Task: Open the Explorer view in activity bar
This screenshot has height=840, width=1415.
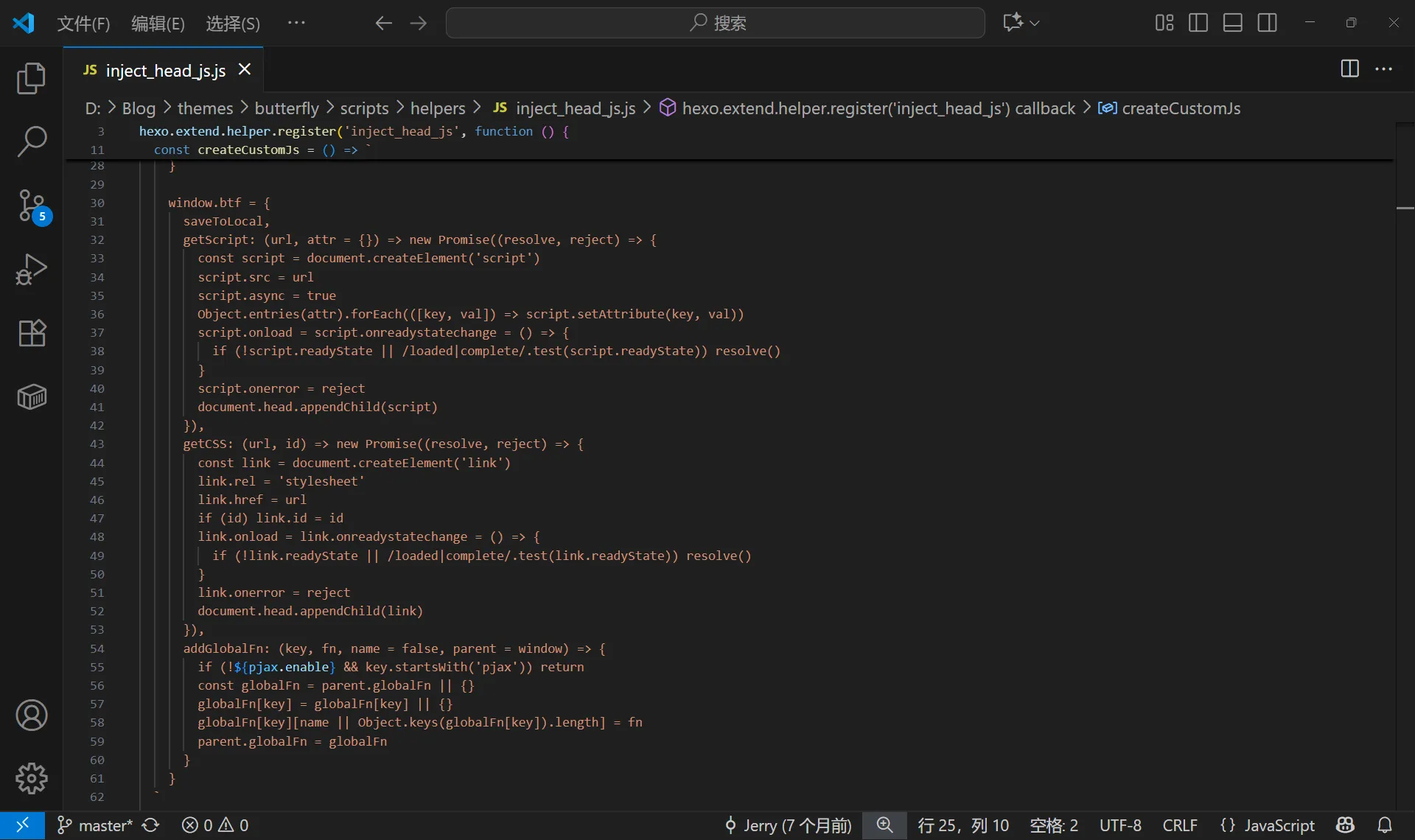Action: coord(31,78)
